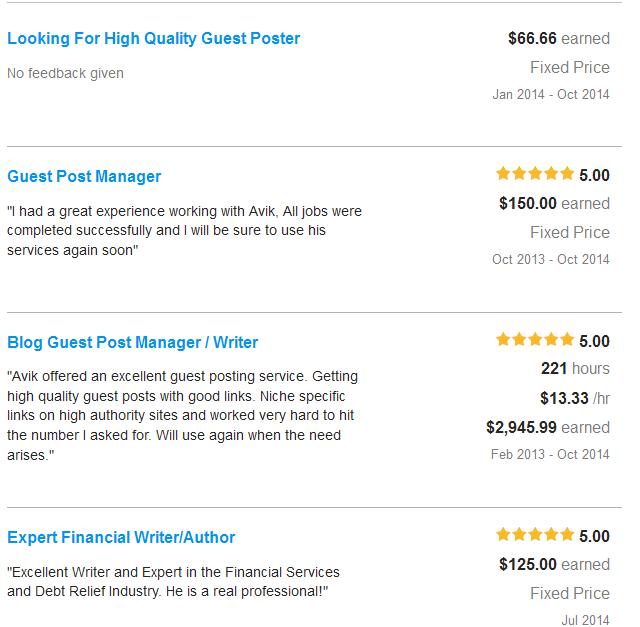Click the Jan 2014 - Oct 2014 date range
Screen dimensions: 640x627
pyautogui.click(x=551, y=95)
